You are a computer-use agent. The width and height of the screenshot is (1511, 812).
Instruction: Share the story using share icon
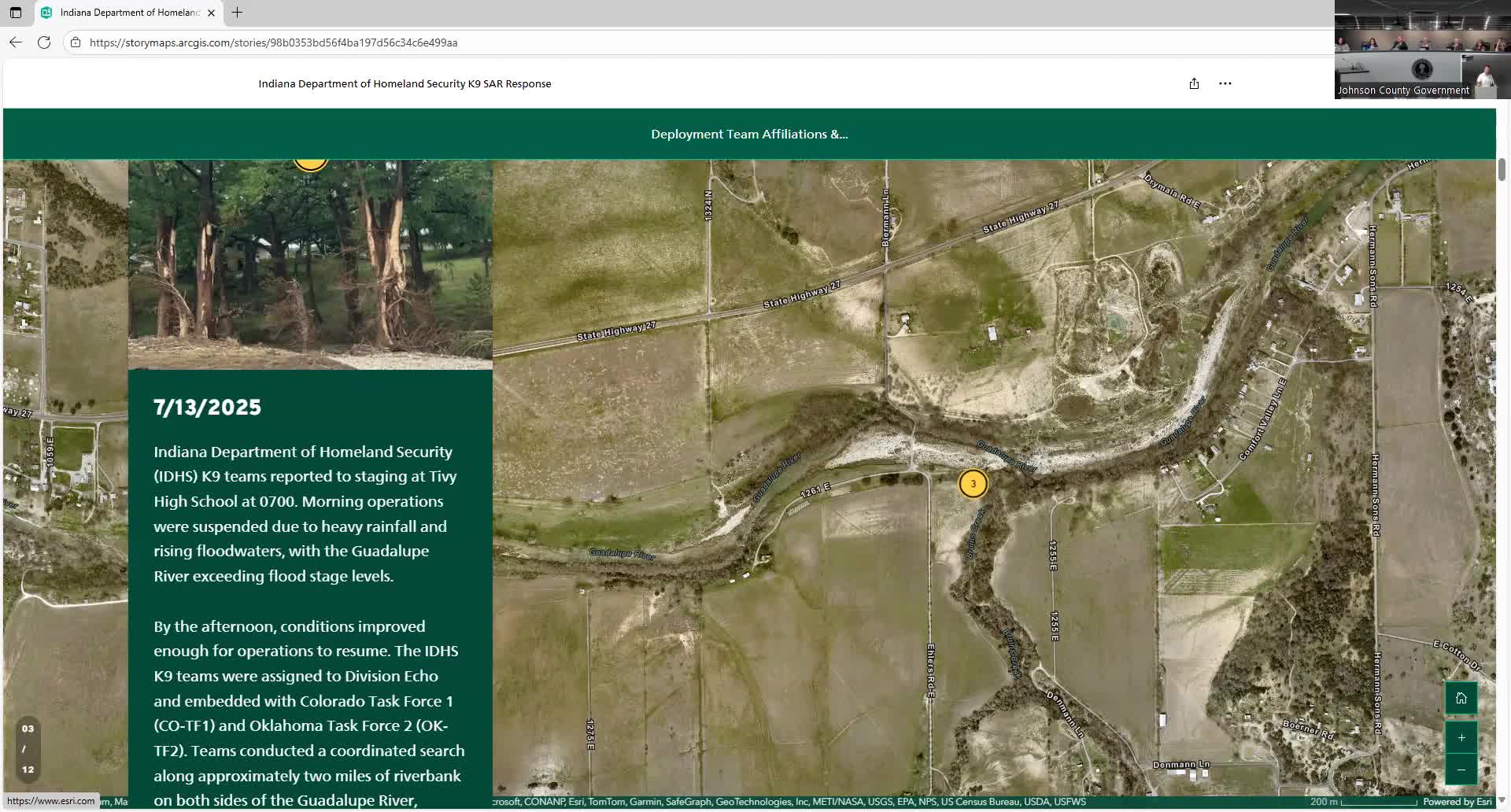(1194, 83)
